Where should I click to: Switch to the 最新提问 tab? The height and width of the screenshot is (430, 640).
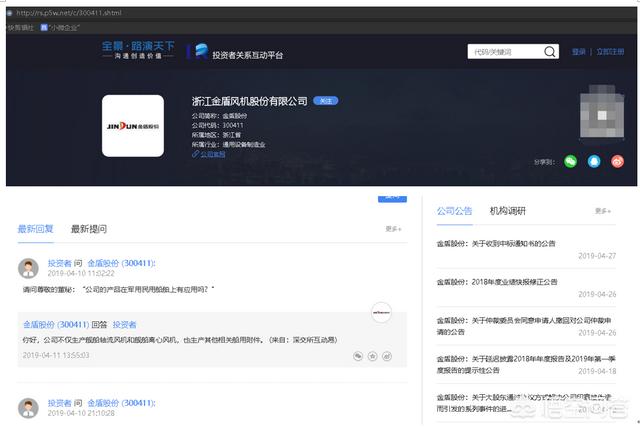click(x=89, y=229)
